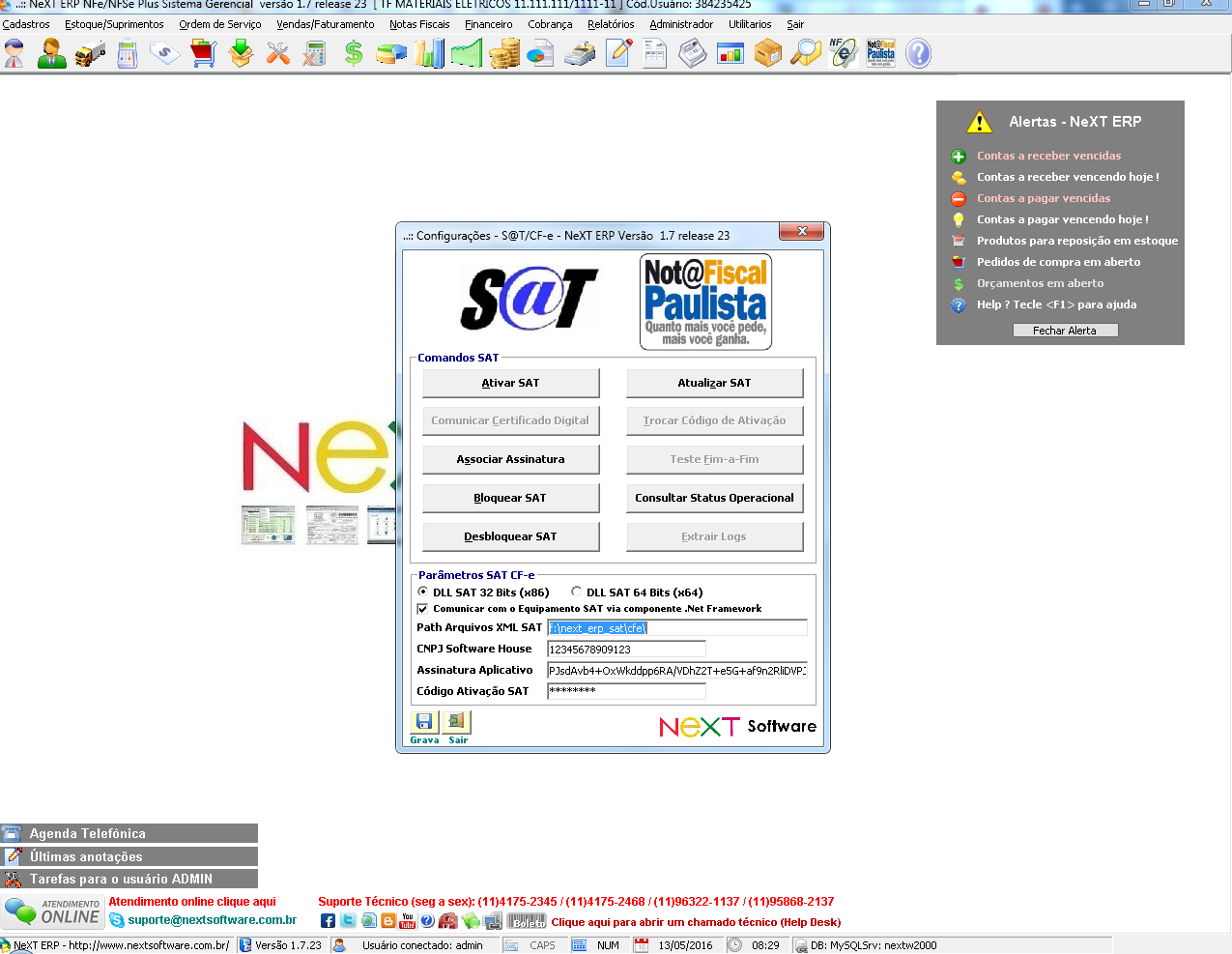Click the Nota Fiscal Paulista toolbar icon

pyautogui.click(x=881, y=53)
